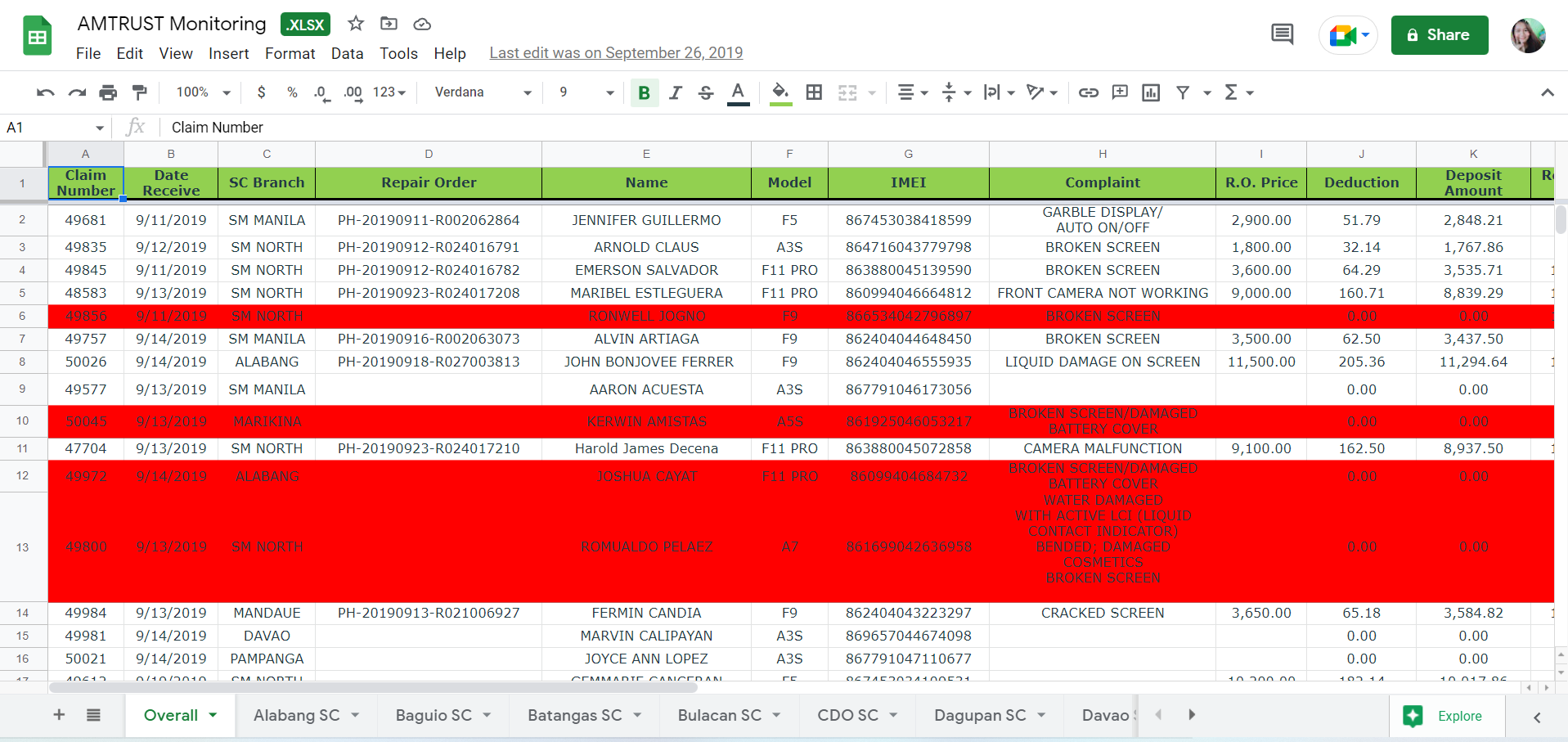Viewport: 1568px width, 742px height.
Task: Switch to the Batangas SC sheet tab
Action: click(x=583, y=715)
